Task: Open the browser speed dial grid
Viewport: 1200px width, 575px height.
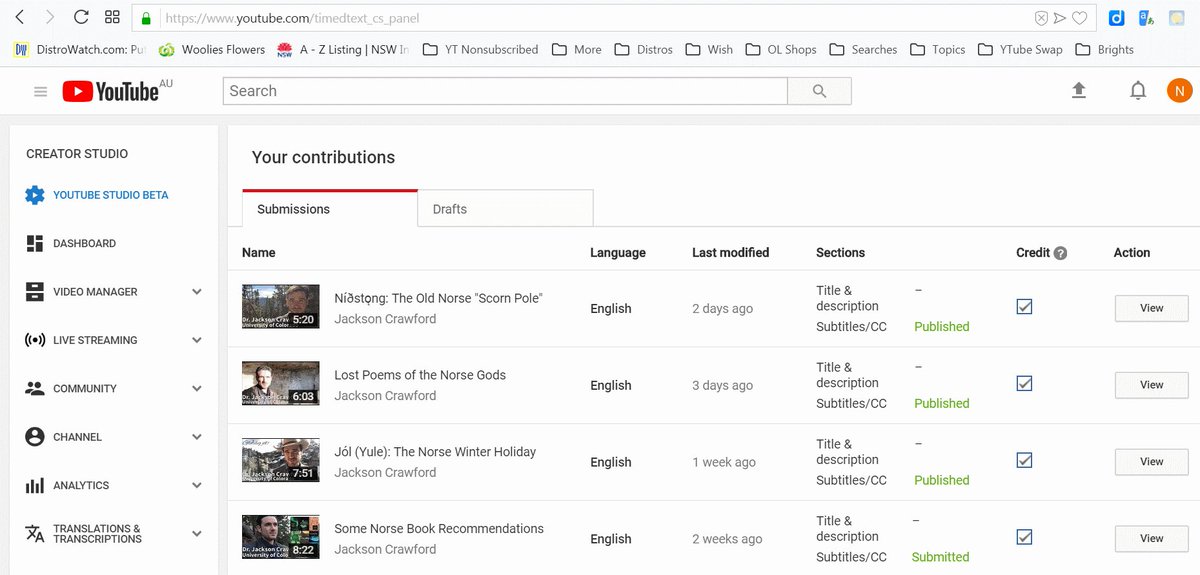Action: (x=112, y=17)
